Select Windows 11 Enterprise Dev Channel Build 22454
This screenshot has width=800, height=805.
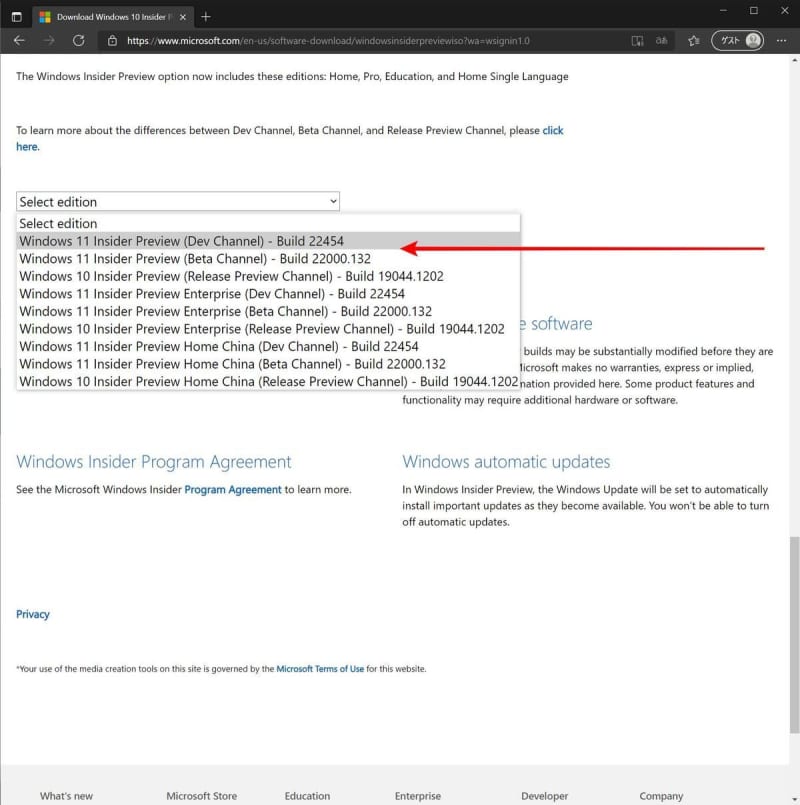pyautogui.click(x=269, y=294)
